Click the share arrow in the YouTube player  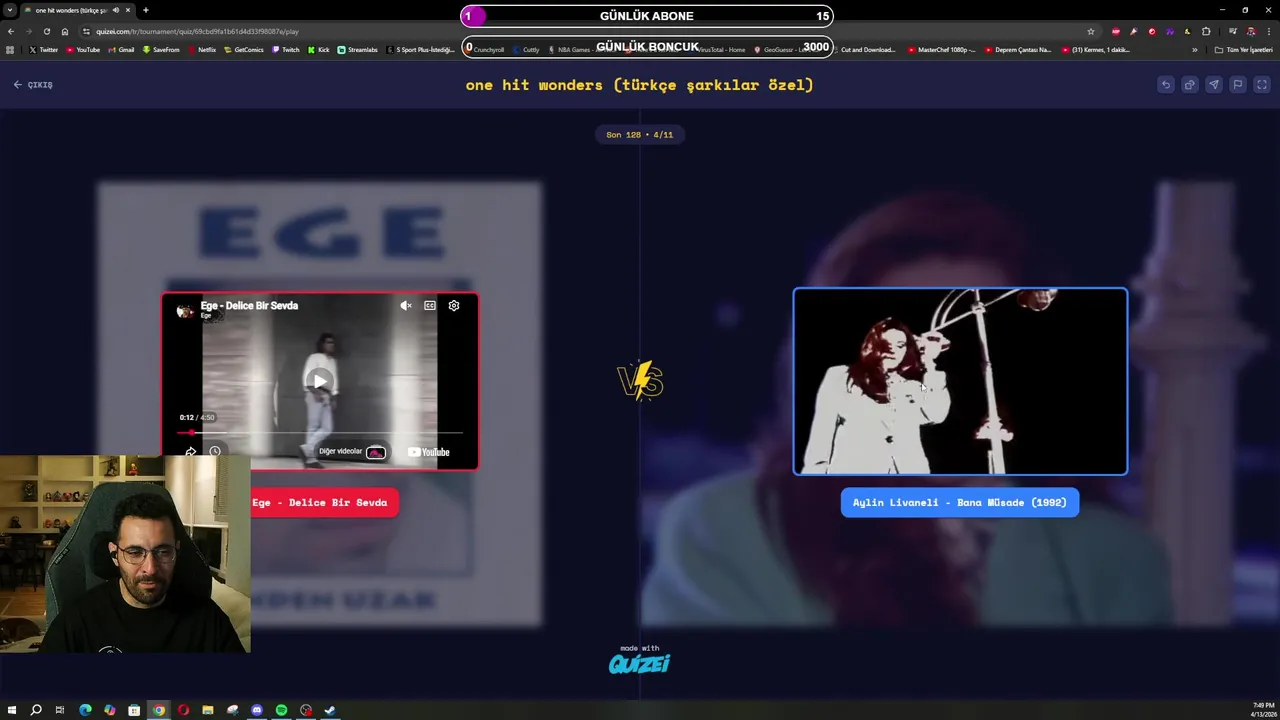191,452
